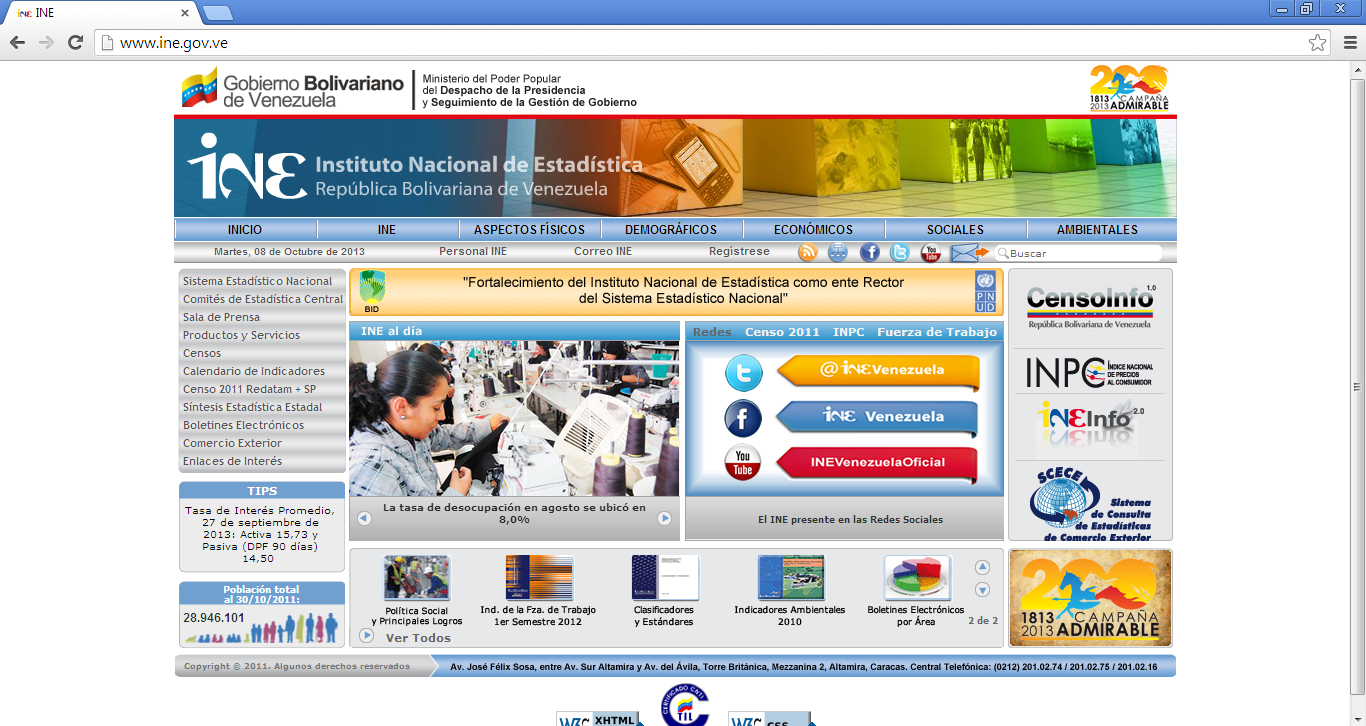1366x726 pixels.
Task: Open the RSS feed icon
Action: pyautogui.click(x=808, y=253)
